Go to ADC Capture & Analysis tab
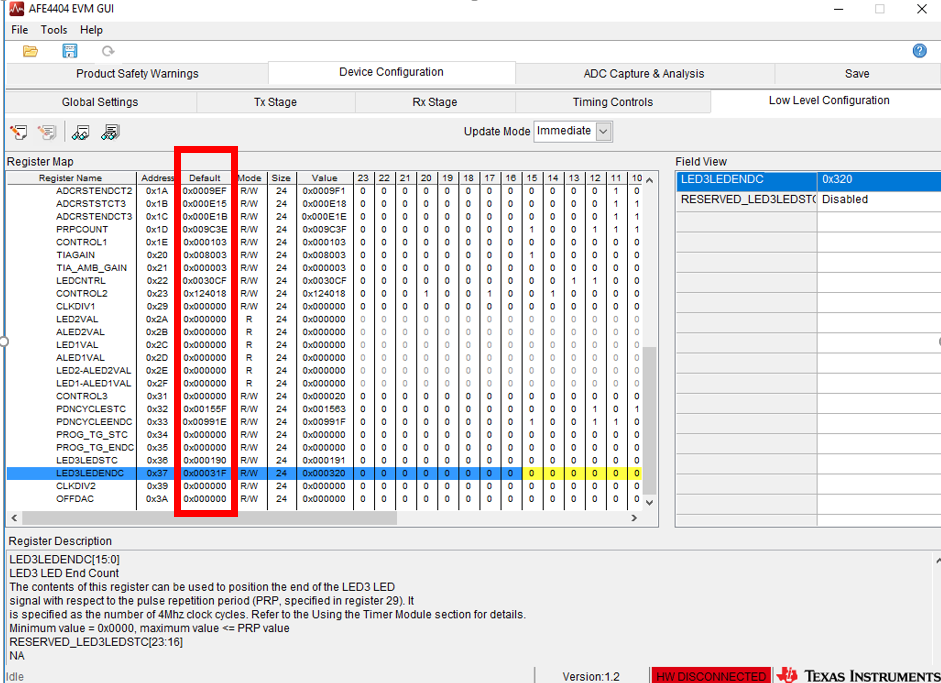 644,74
